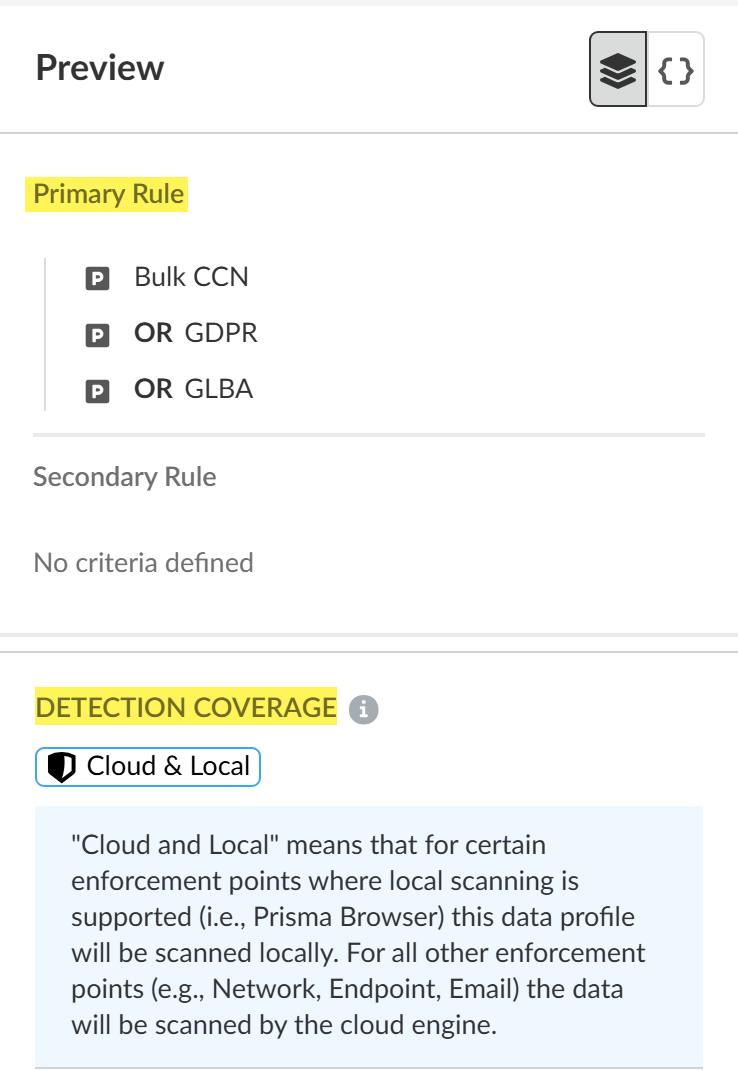The width and height of the screenshot is (738, 1070).
Task: Click the shield icon in the coverage badge
Action: (x=62, y=768)
